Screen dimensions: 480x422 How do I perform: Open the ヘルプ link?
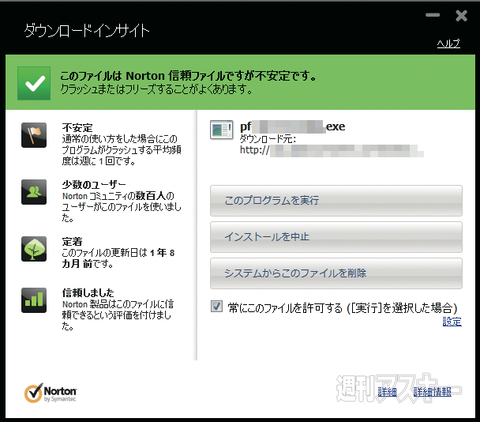449,44
